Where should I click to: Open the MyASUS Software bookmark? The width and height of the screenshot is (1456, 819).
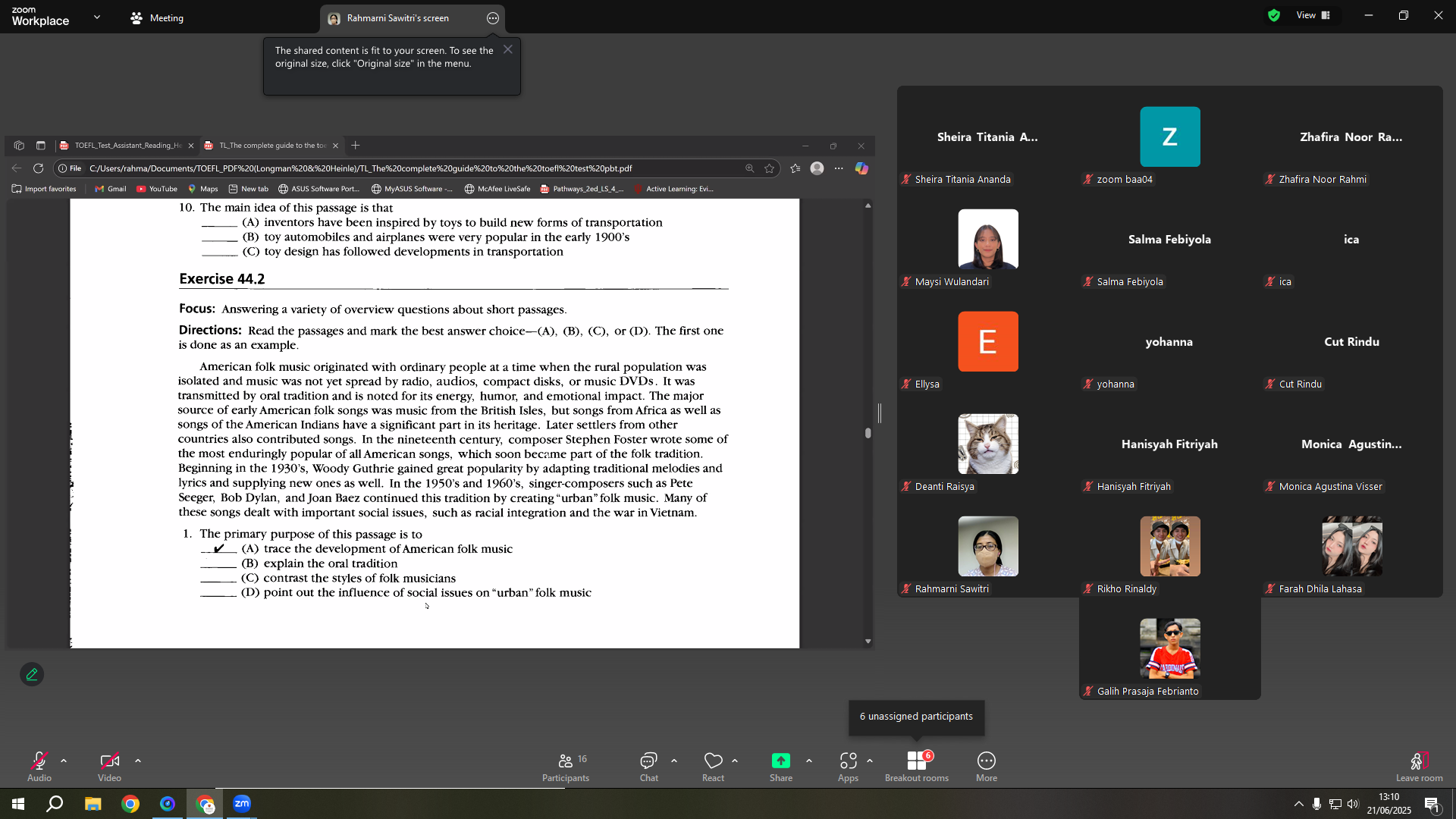tap(412, 189)
